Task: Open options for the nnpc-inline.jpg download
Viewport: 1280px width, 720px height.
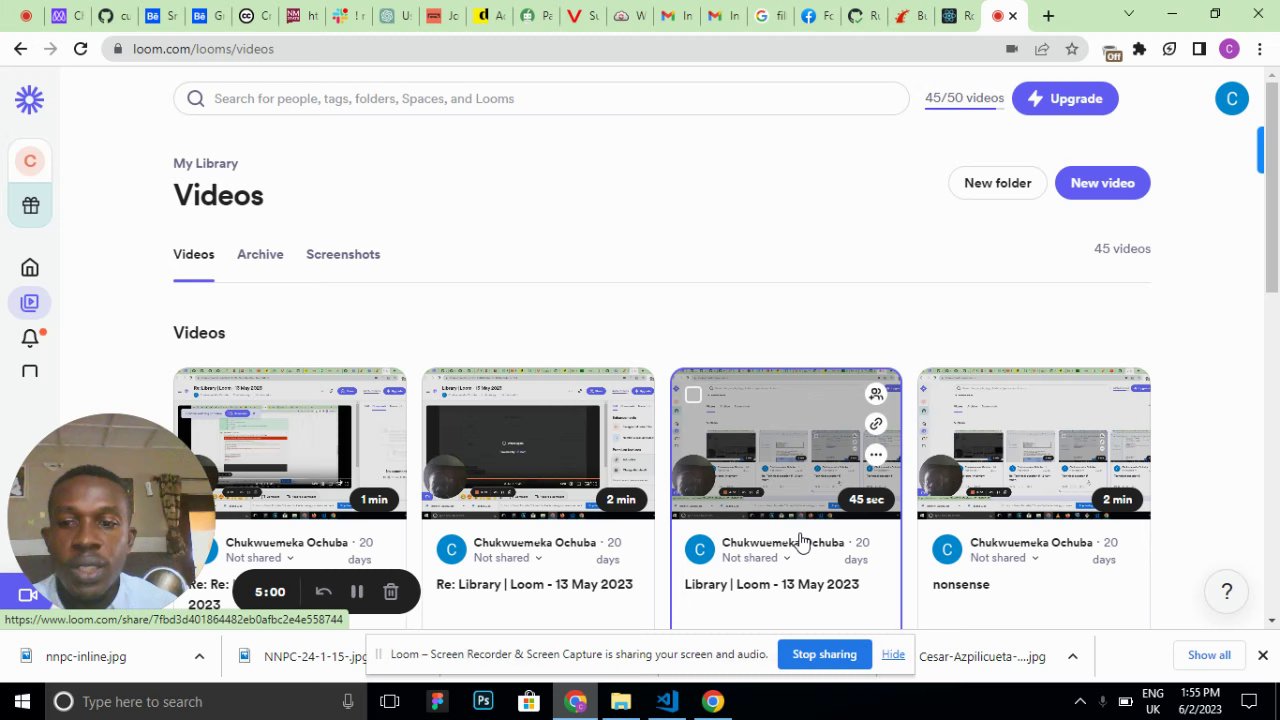Action: click(199, 656)
